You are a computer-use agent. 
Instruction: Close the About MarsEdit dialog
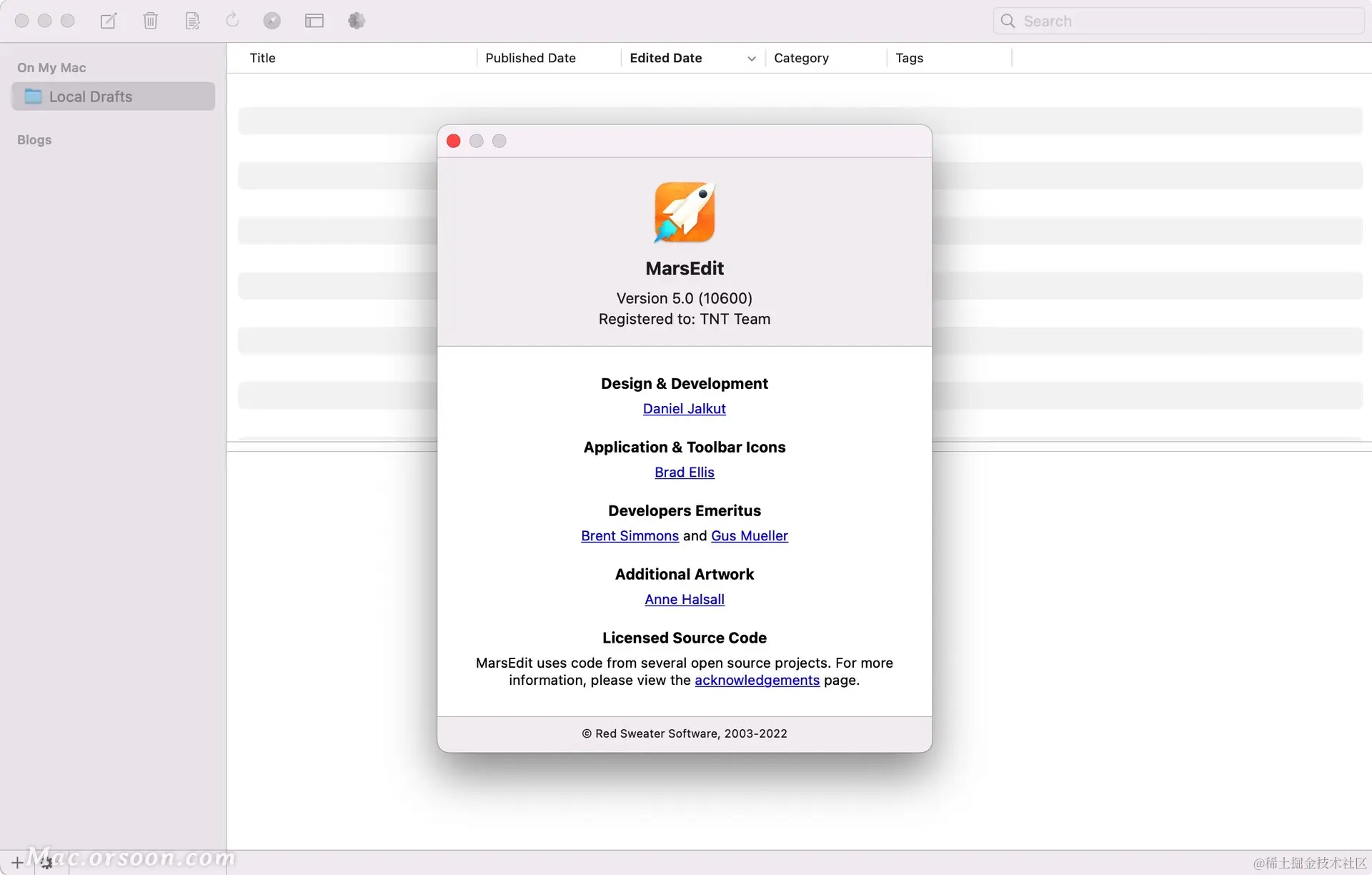453,141
